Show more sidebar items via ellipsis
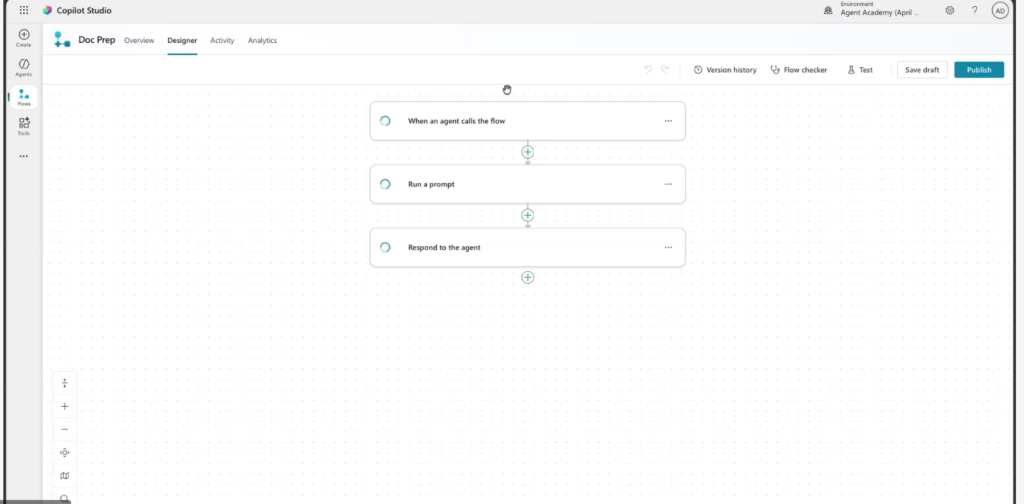 click(x=24, y=156)
